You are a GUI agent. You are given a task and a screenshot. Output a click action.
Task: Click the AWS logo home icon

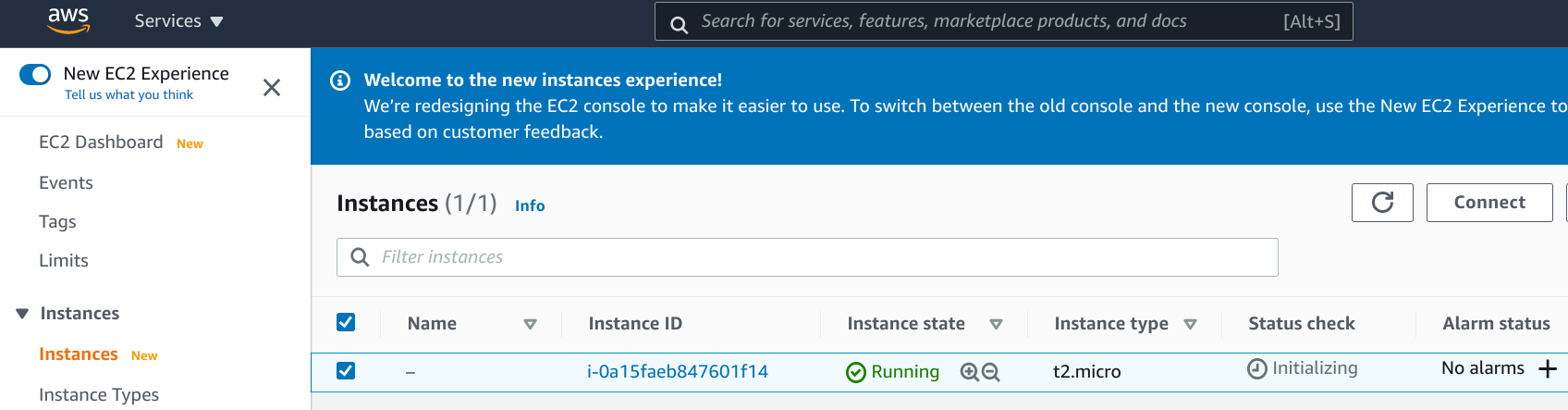click(68, 20)
